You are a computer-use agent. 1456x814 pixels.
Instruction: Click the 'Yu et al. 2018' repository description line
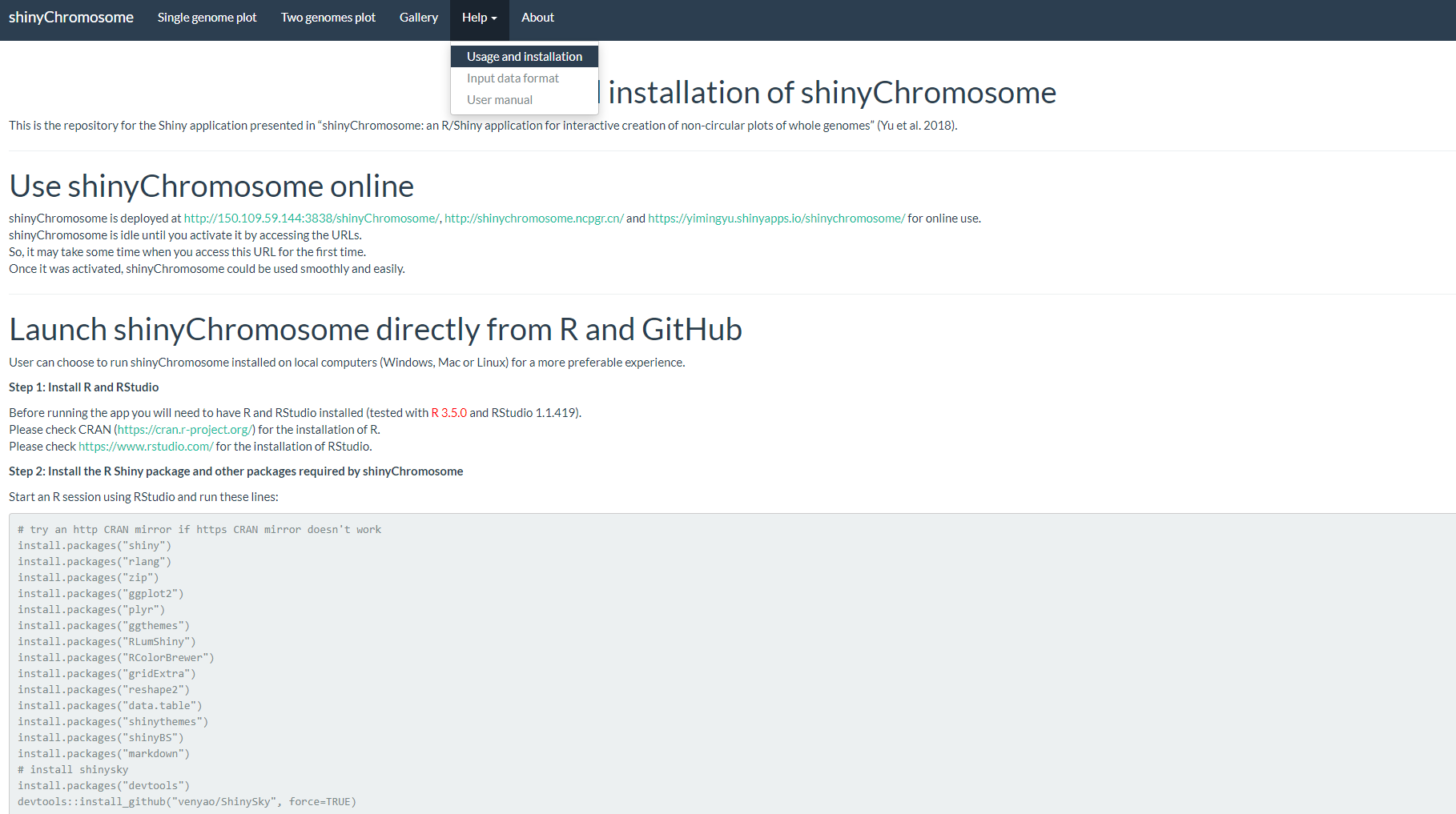(483, 126)
